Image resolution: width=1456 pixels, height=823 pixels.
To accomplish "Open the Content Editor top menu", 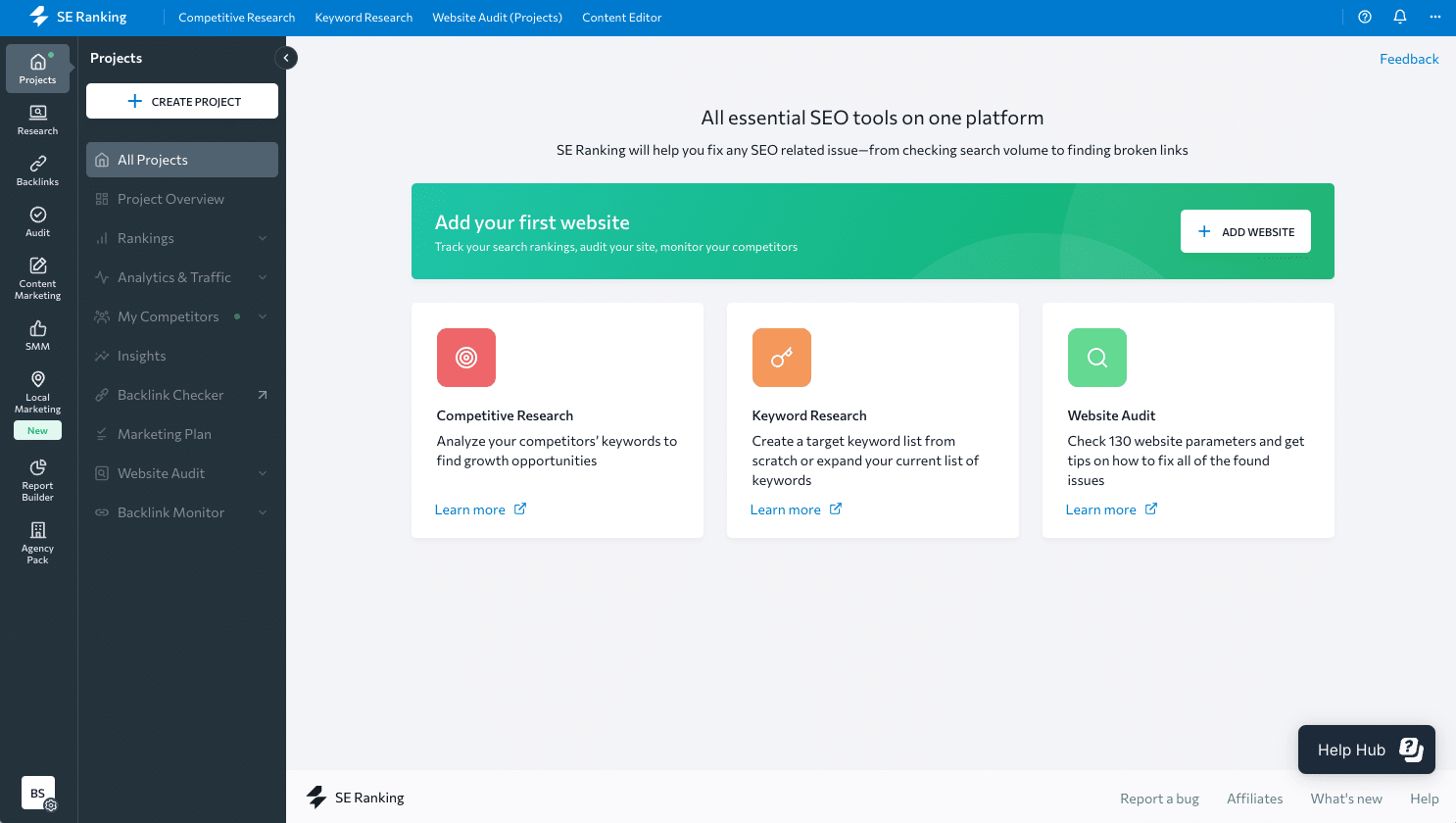I will 621,18.
